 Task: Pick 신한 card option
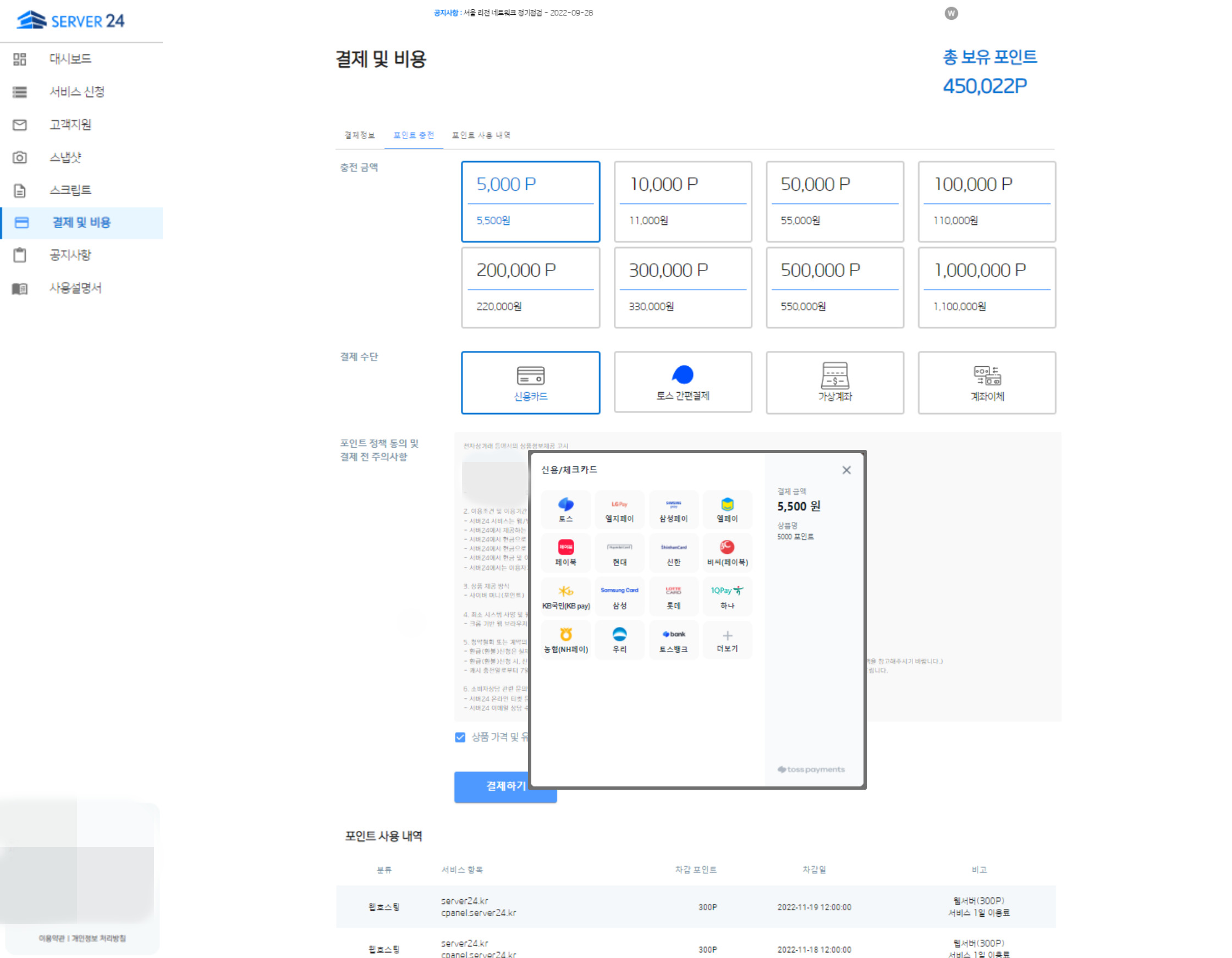click(x=674, y=553)
